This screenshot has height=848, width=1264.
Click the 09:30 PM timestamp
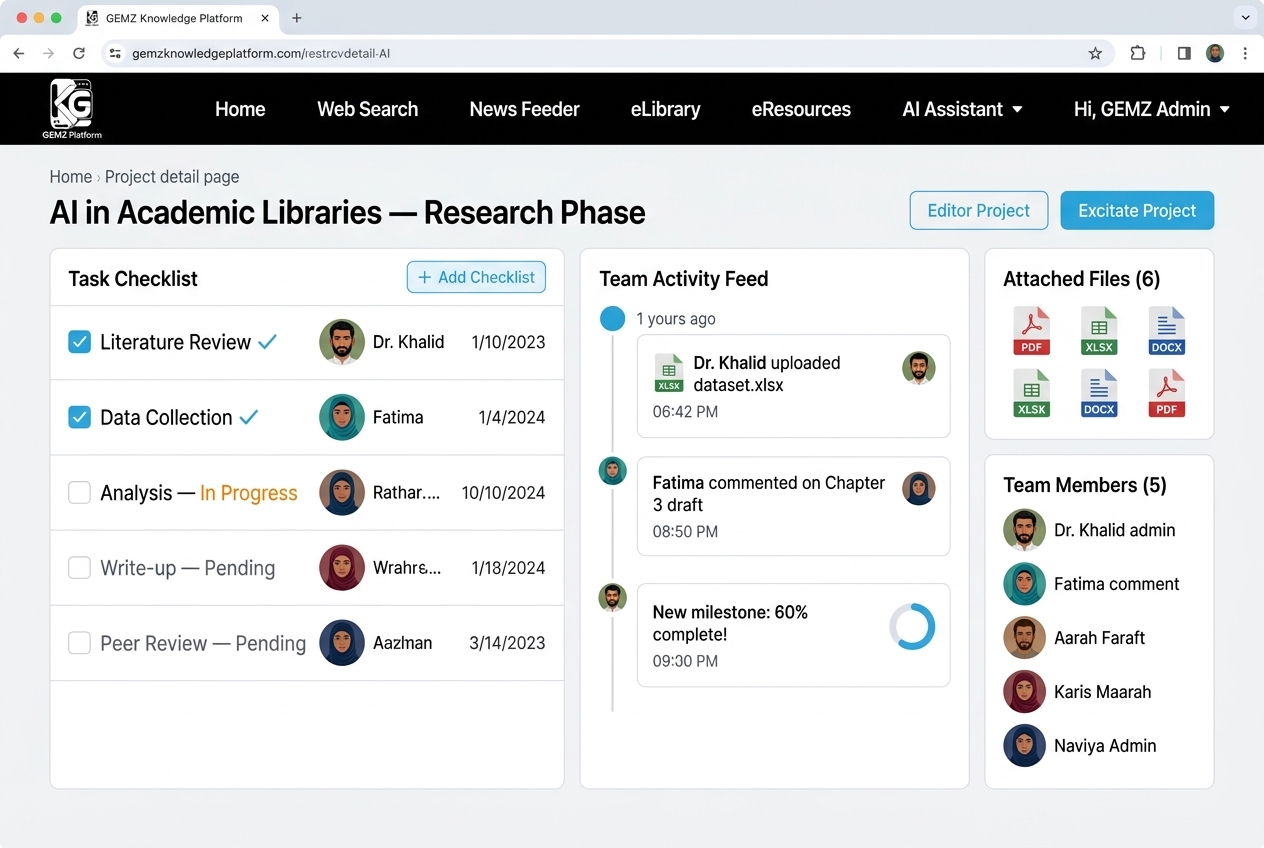[685, 661]
